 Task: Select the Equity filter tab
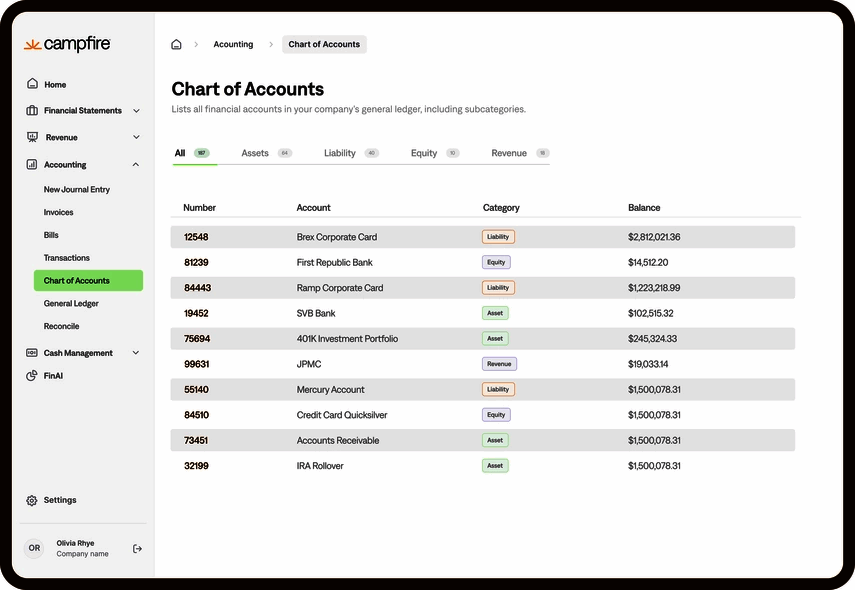pyautogui.click(x=422, y=153)
